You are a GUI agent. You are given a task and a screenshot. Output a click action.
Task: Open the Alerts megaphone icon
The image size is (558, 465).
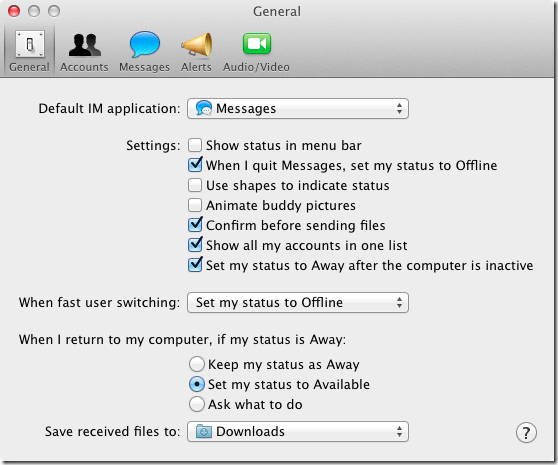196,44
